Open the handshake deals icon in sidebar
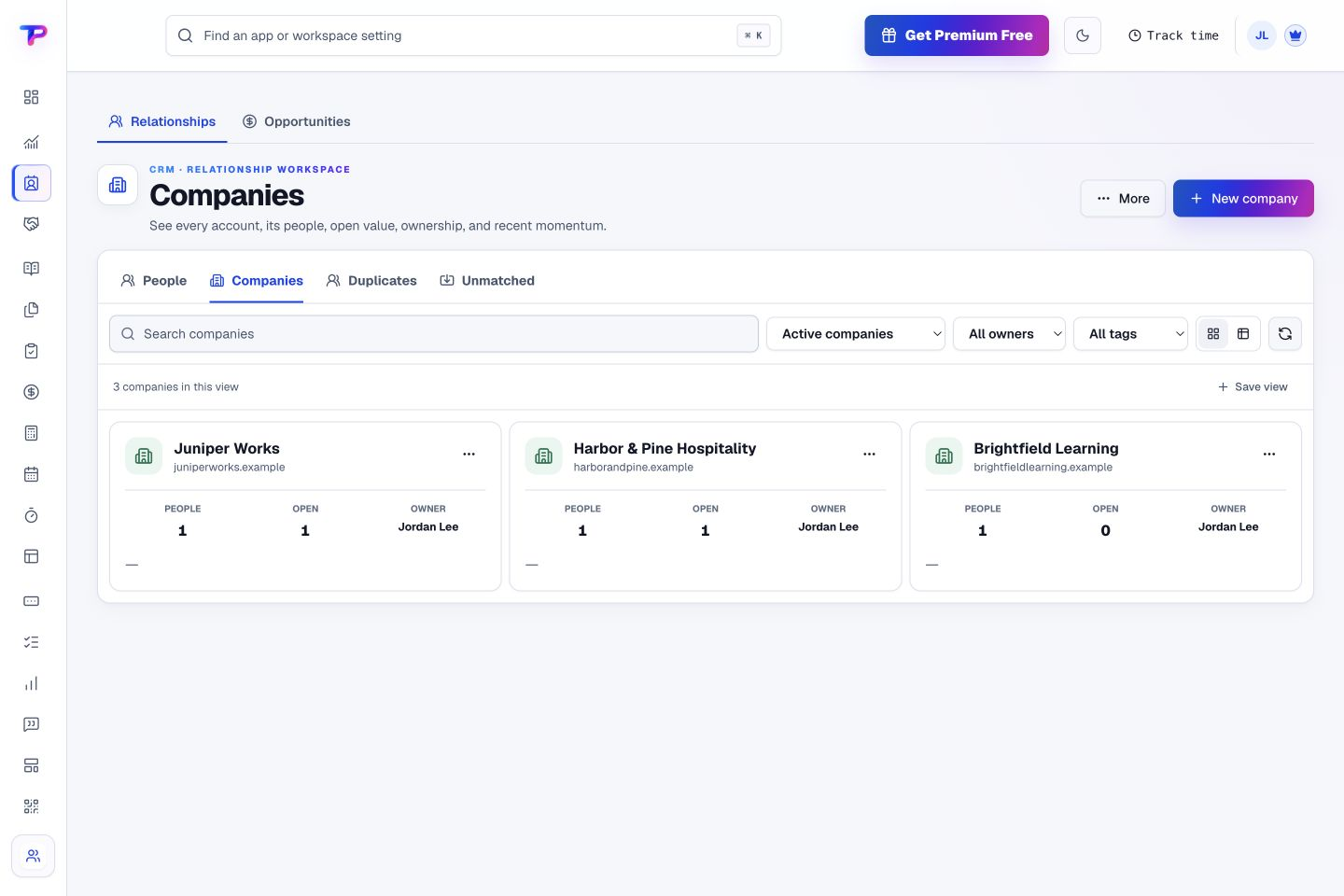Viewport: 1344px width, 896px height. 31,224
